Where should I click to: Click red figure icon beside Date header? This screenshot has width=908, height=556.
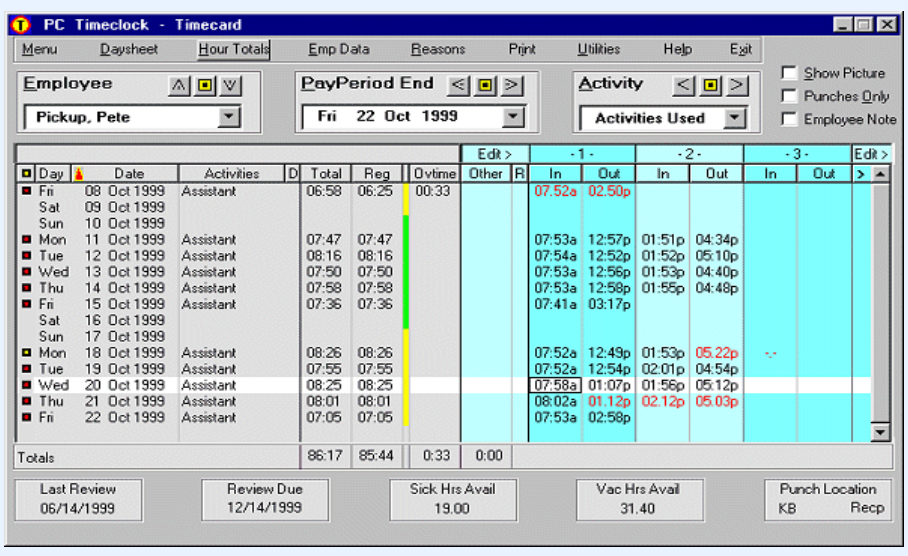(x=79, y=173)
